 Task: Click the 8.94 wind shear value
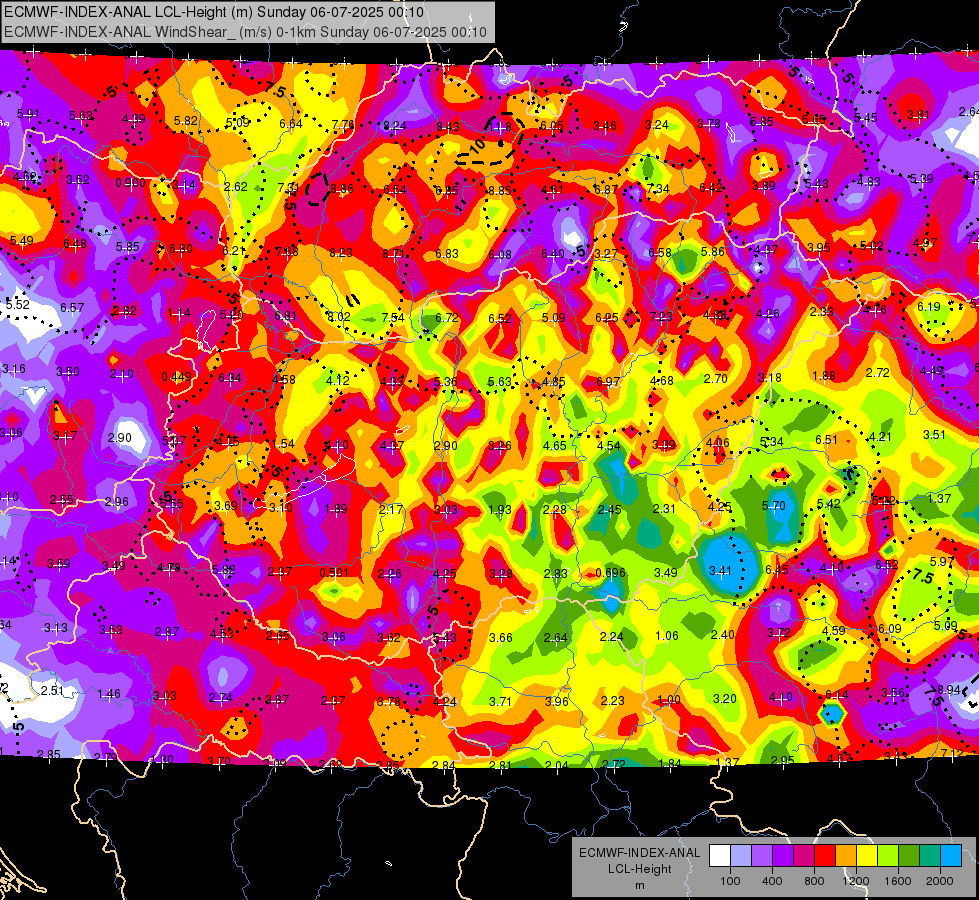(x=949, y=690)
